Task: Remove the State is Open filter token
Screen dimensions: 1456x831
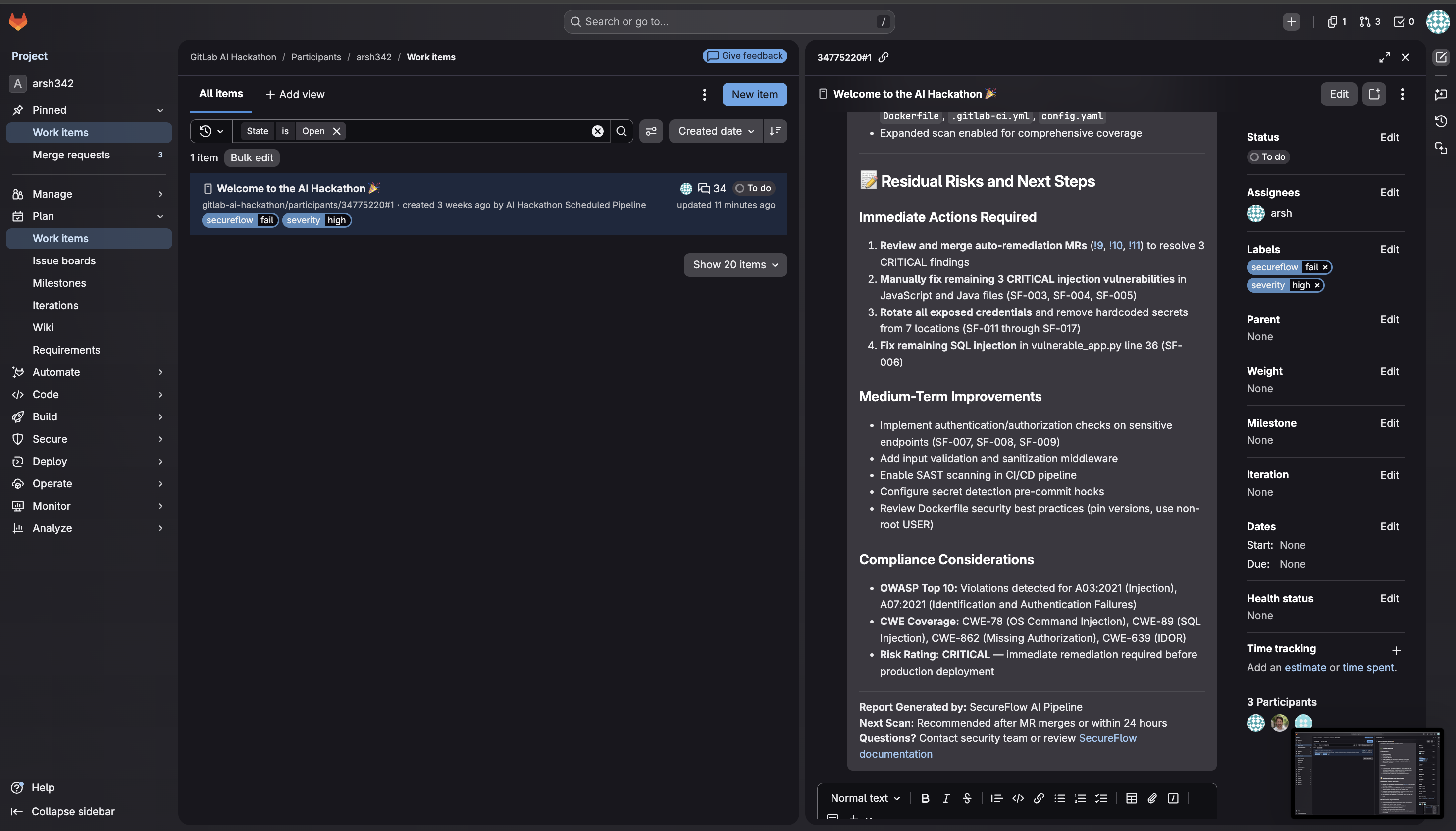Action: pyautogui.click(x=337, y=131)
